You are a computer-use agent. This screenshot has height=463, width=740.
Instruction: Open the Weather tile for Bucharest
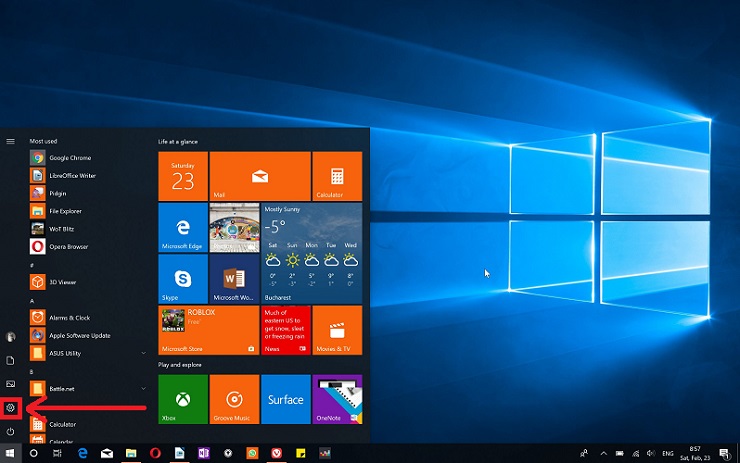coord(311,253)
